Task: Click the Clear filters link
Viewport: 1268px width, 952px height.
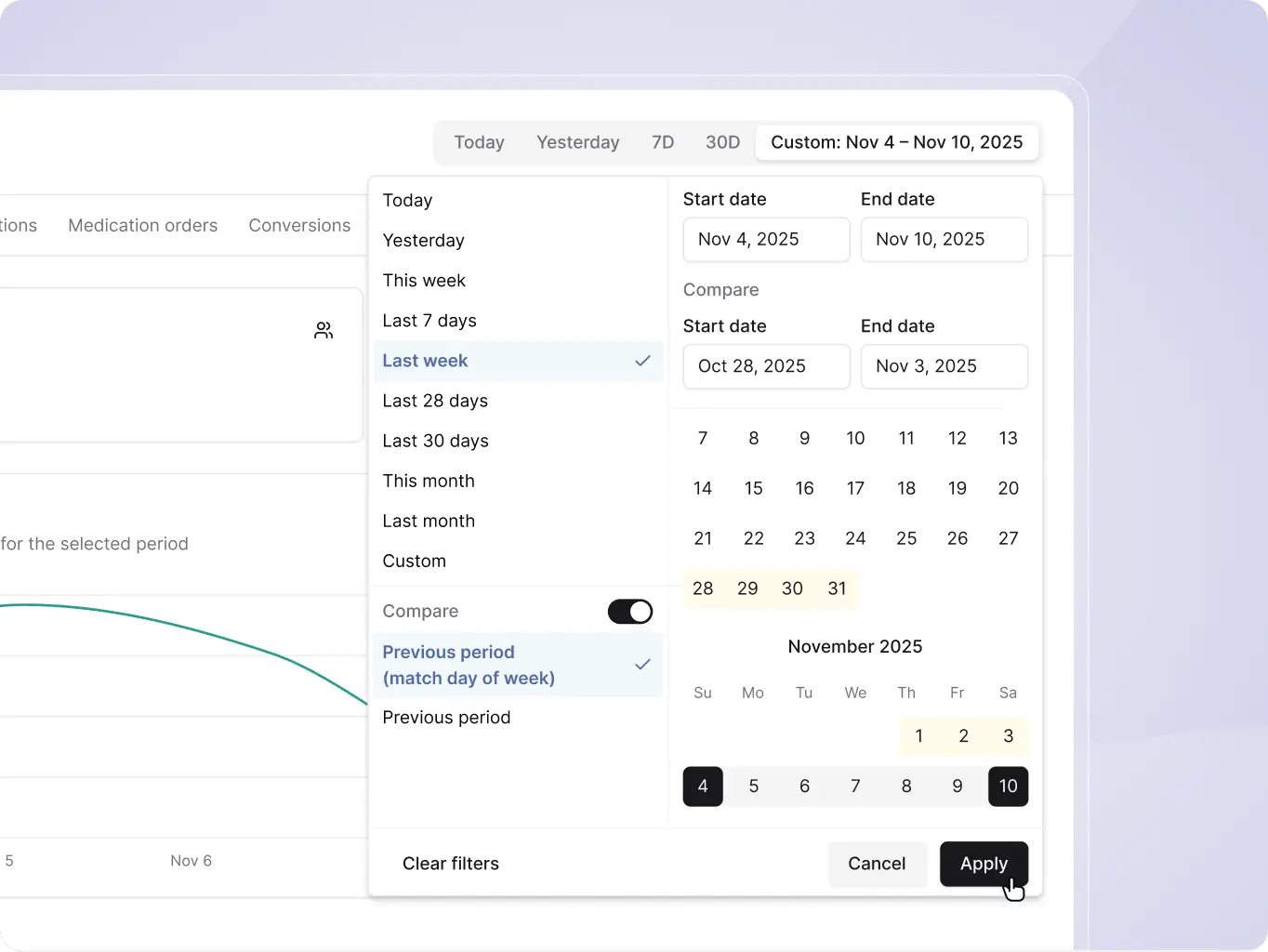Action: click(x=451, y=864)
